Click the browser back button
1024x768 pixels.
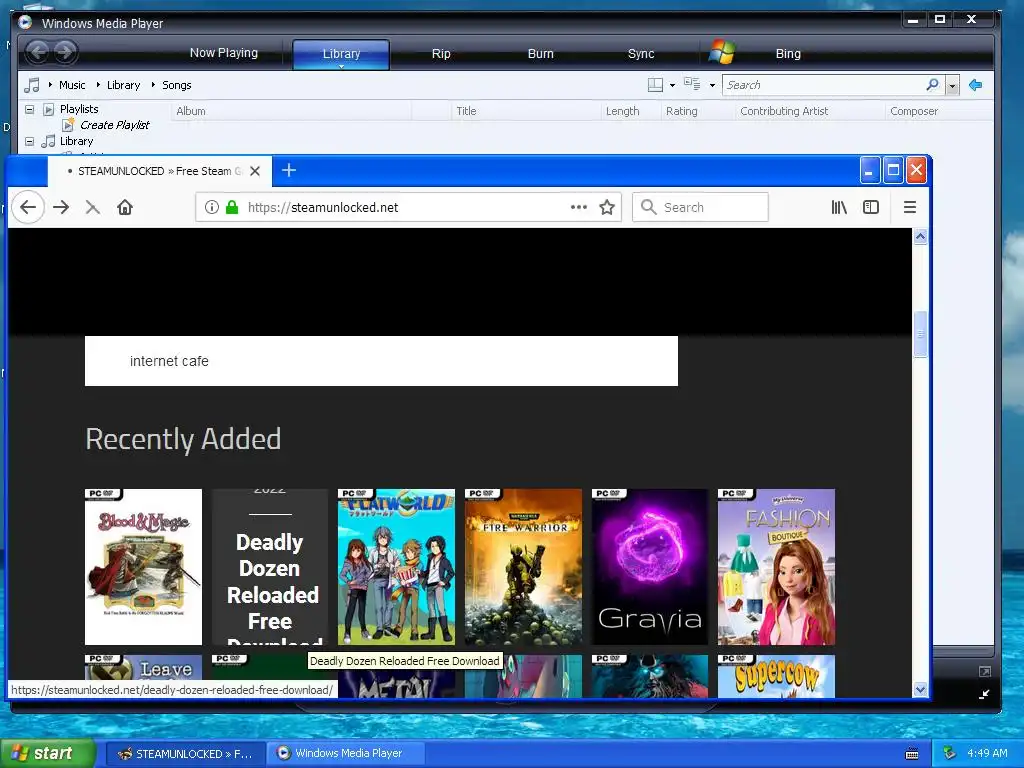pos(28,208)
